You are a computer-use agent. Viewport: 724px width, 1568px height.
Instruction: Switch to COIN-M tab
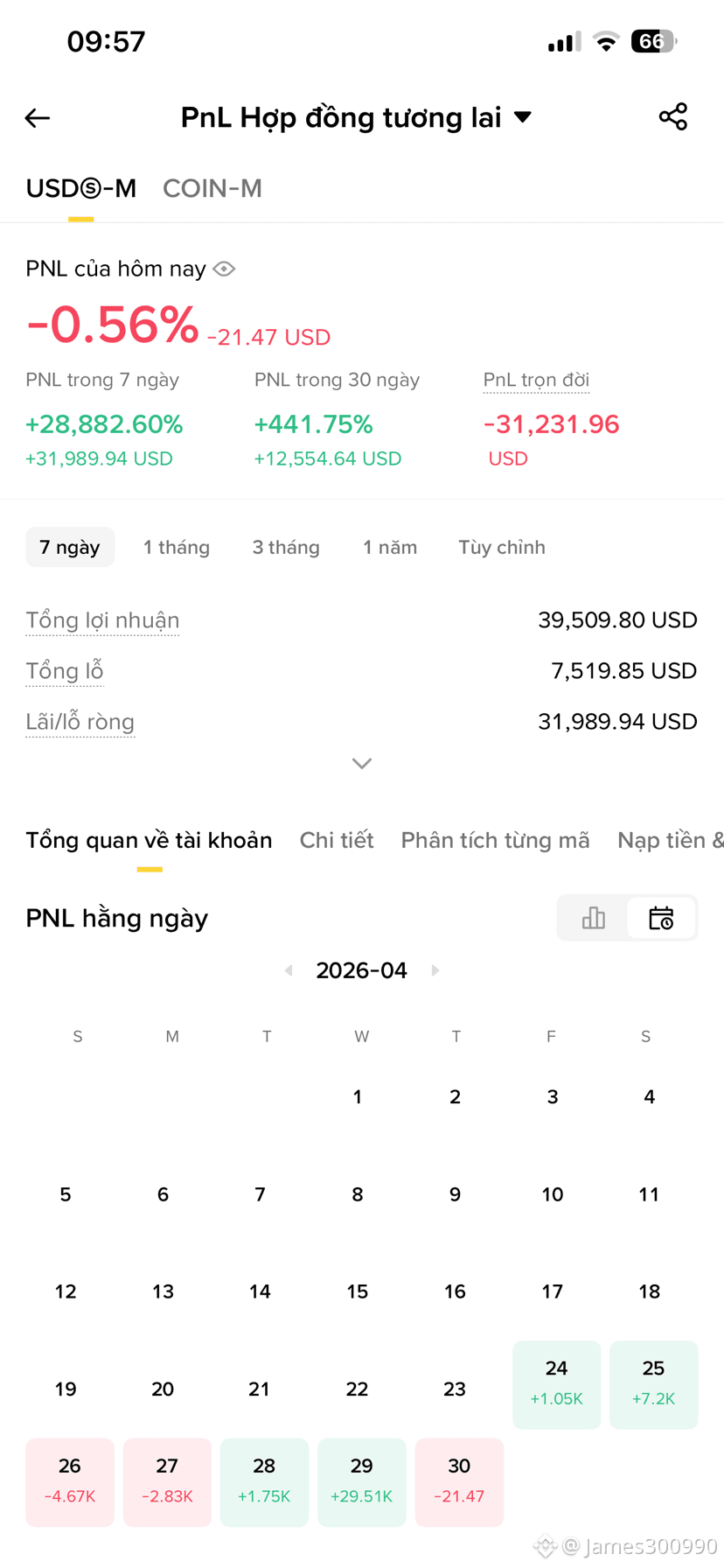pos(212,188)
